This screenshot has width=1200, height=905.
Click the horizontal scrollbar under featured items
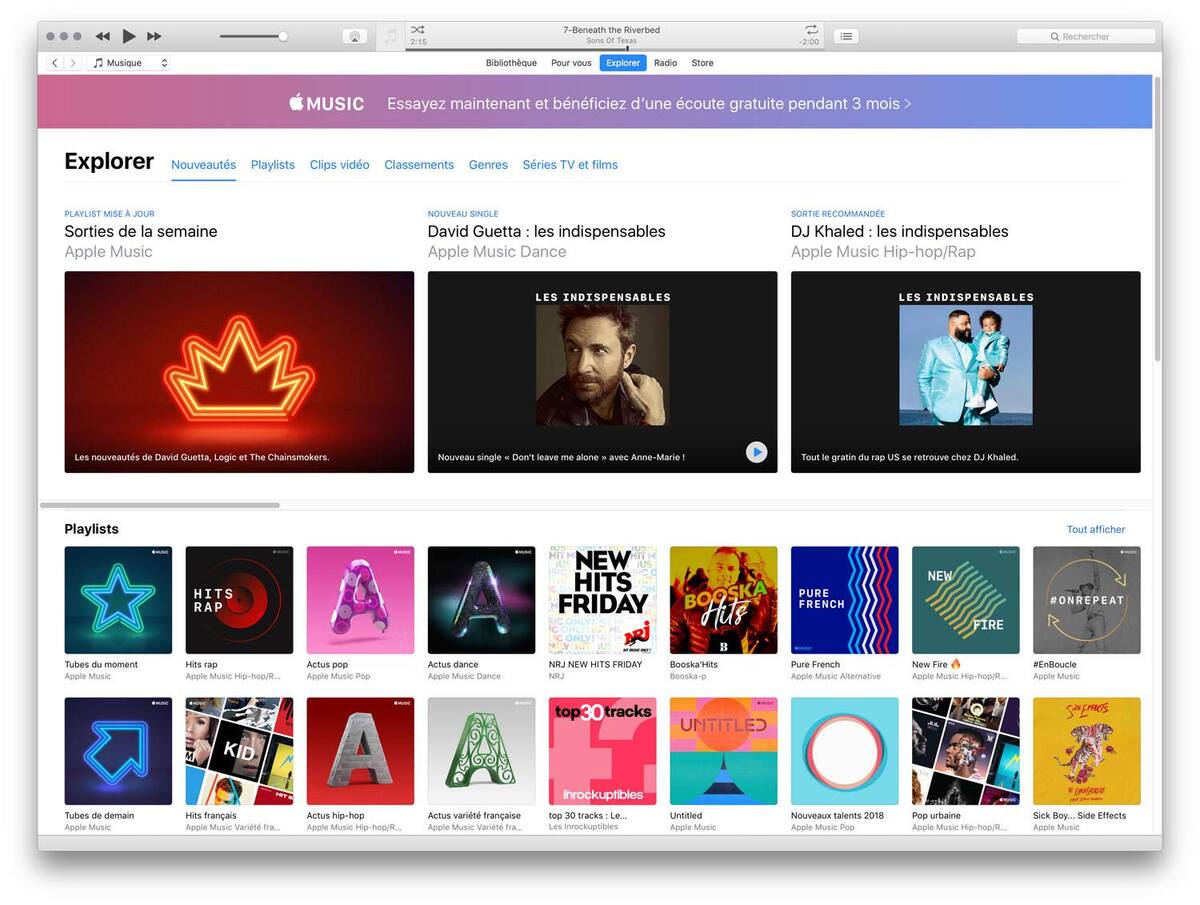pyautogui.click(x=159, y=505)
